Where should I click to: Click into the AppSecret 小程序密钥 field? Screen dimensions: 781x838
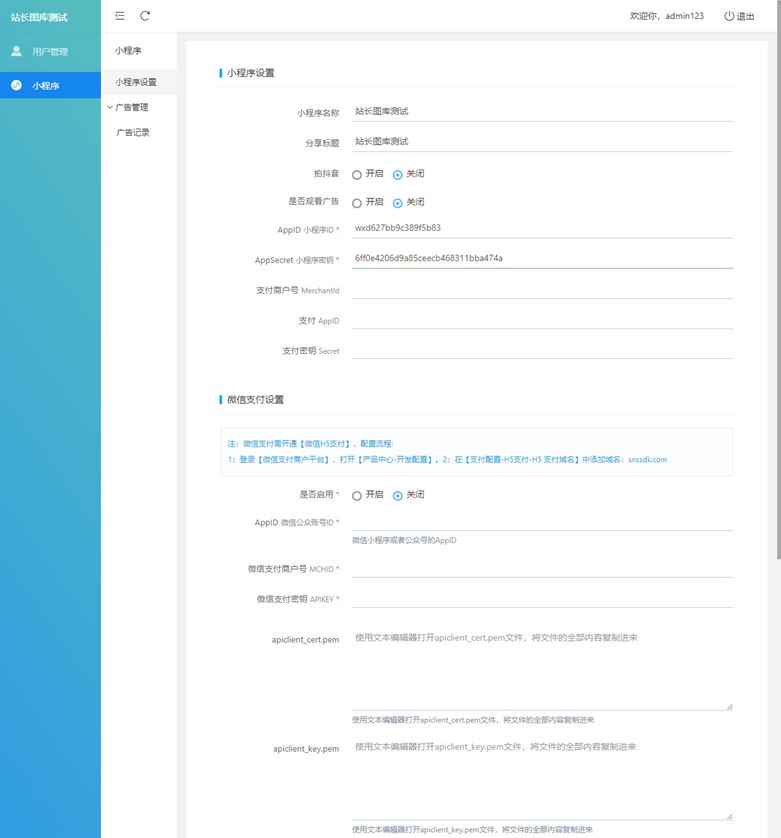542,258
